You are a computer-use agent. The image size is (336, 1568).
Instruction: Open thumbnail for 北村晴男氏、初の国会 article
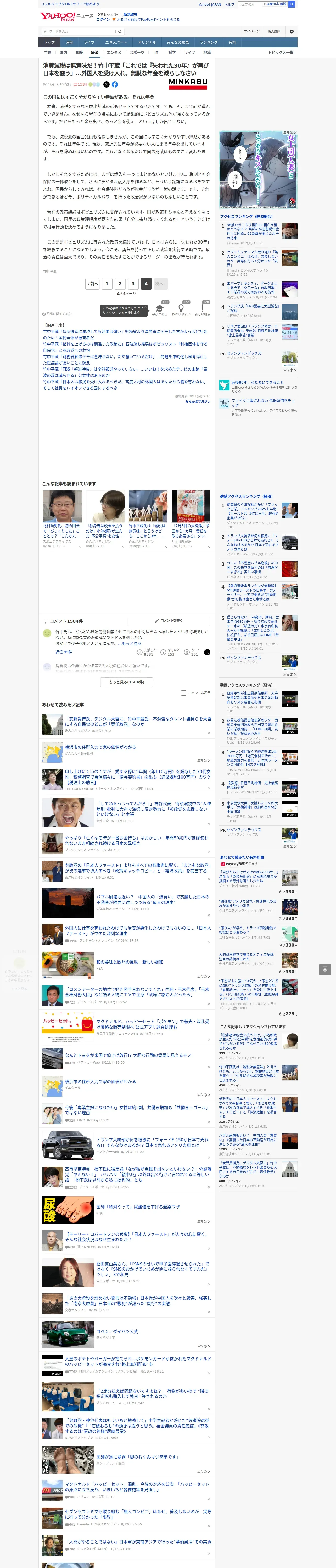[x=62, y=506]
